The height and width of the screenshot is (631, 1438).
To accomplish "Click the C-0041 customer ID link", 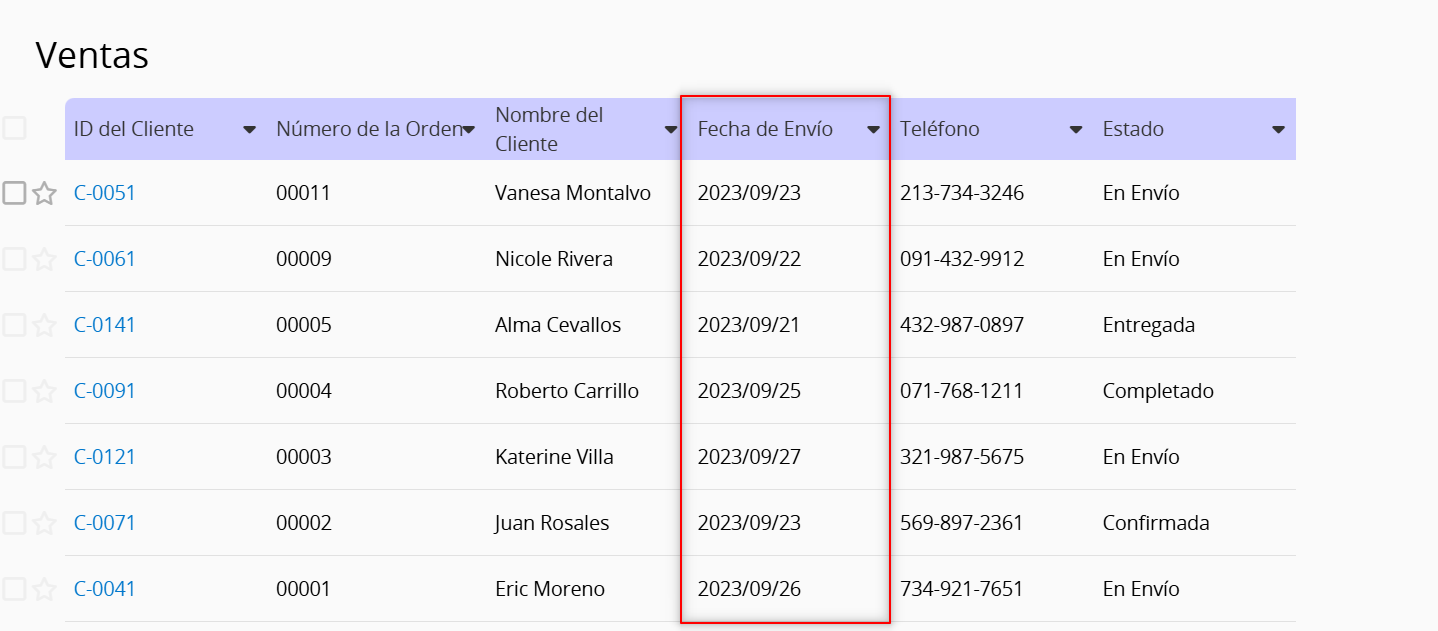I will (105, 589).
